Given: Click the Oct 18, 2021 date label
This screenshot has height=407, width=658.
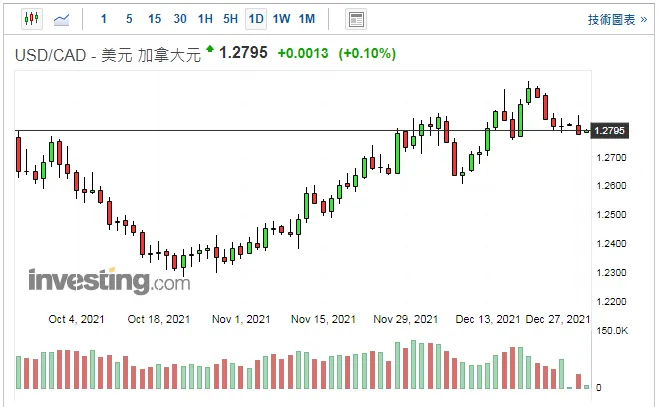Looking at the screenshot, I should (159, 319).
